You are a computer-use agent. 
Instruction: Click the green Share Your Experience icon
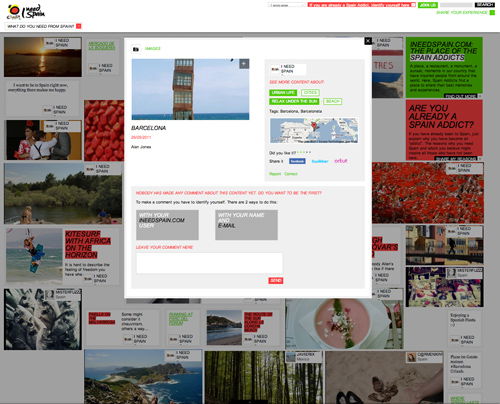click(x=492, y=12)
